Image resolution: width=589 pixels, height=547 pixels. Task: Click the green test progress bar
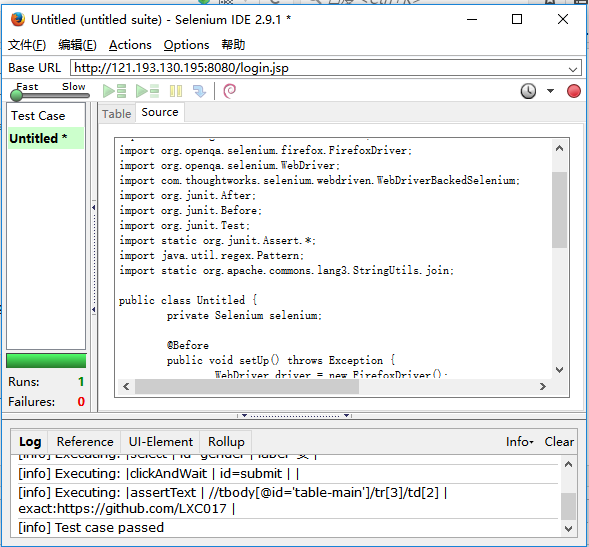(46, 361)
